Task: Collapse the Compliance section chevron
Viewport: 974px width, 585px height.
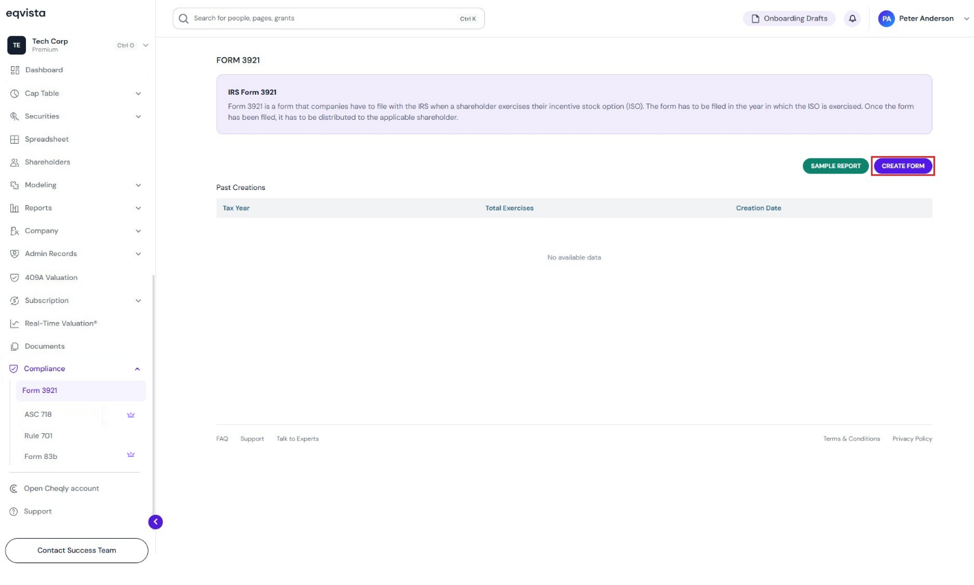Action: point(137,369)
